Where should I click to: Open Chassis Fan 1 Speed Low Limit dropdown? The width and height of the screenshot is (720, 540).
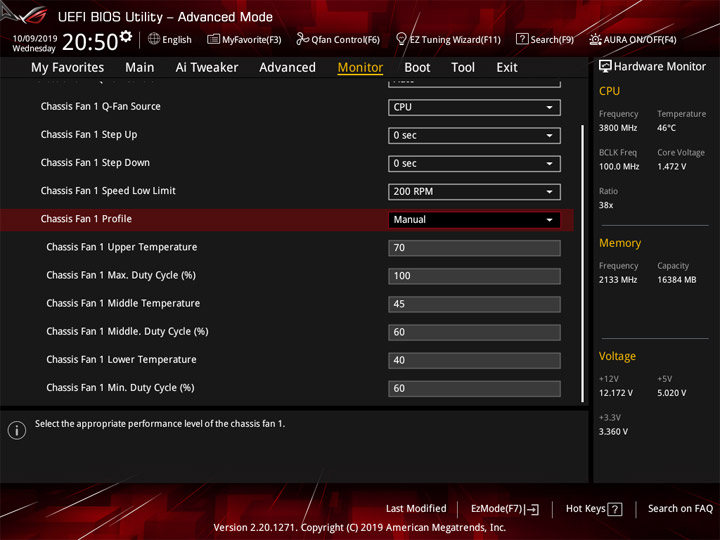coord(474,191)
